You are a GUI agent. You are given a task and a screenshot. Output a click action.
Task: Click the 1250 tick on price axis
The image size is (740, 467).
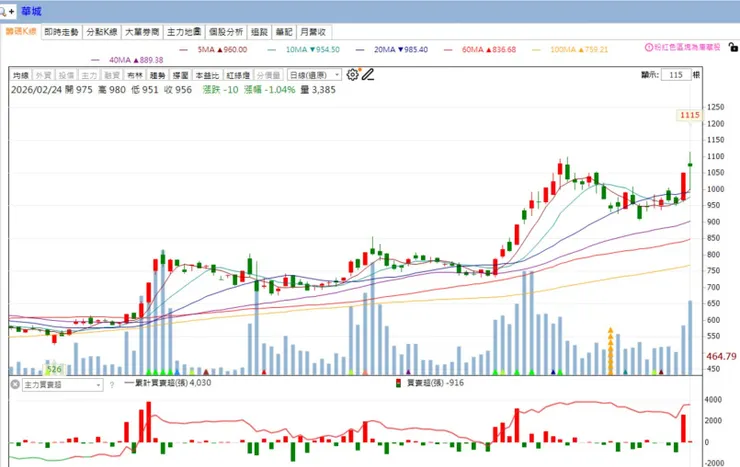[715, 108]
